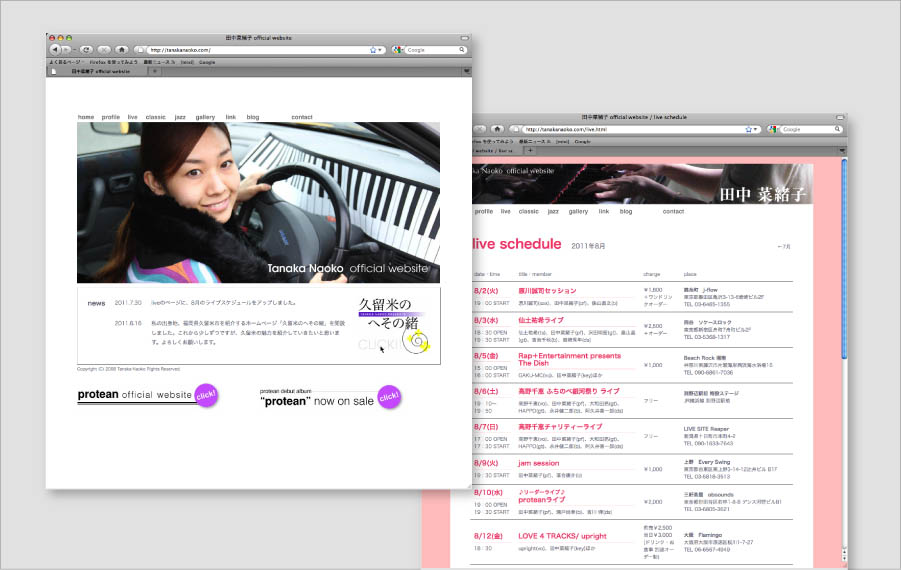Click search magnifier in live schedule window

point(838,129)
